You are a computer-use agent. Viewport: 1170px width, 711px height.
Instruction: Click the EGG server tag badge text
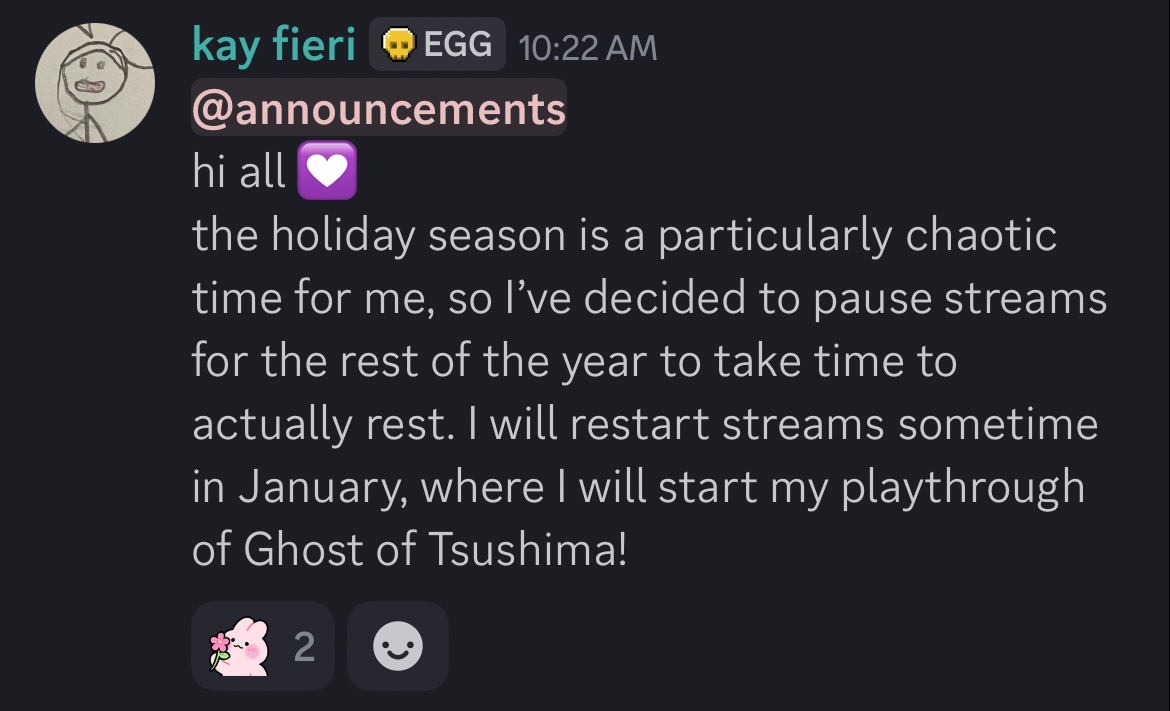point(458,45)
